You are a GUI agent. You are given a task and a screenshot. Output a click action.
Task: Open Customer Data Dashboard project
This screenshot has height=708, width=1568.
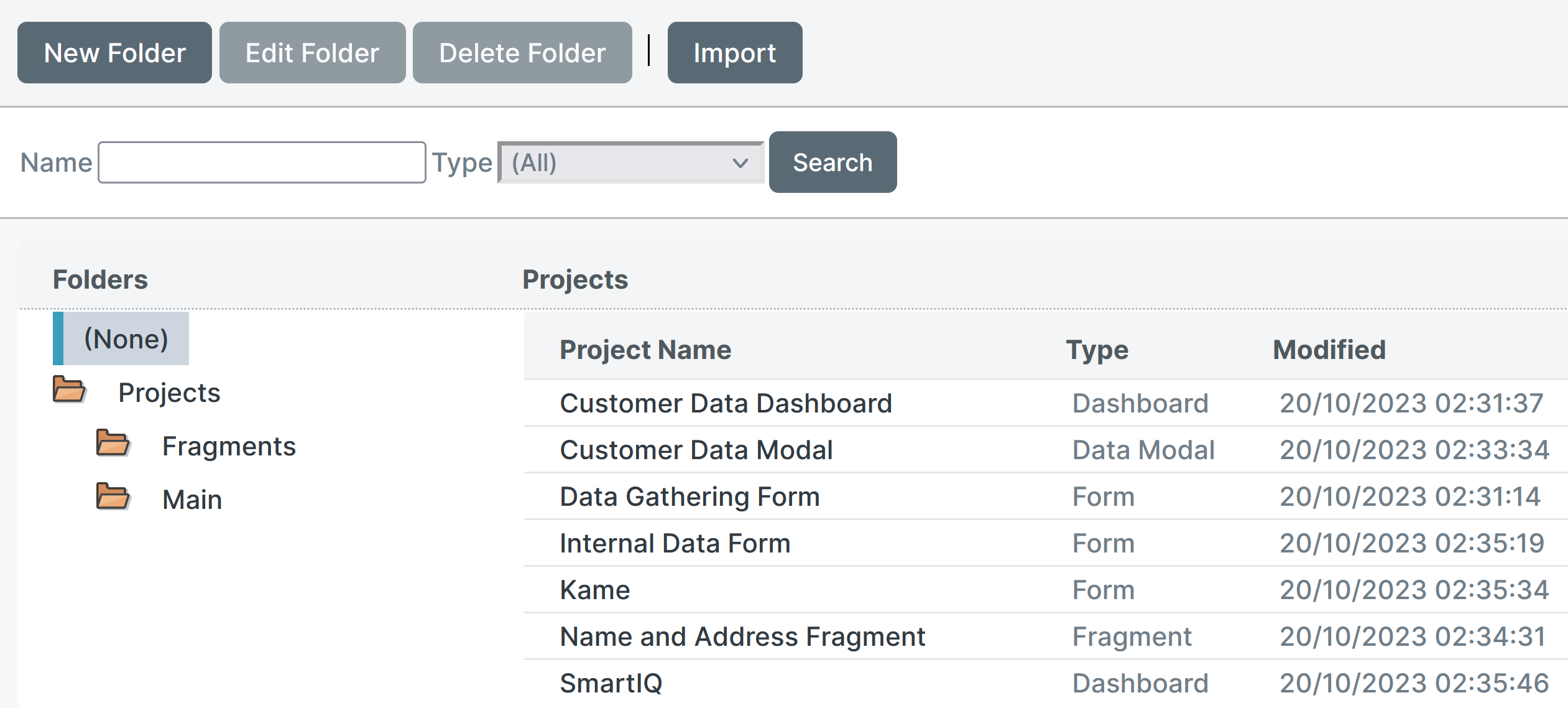726,403
